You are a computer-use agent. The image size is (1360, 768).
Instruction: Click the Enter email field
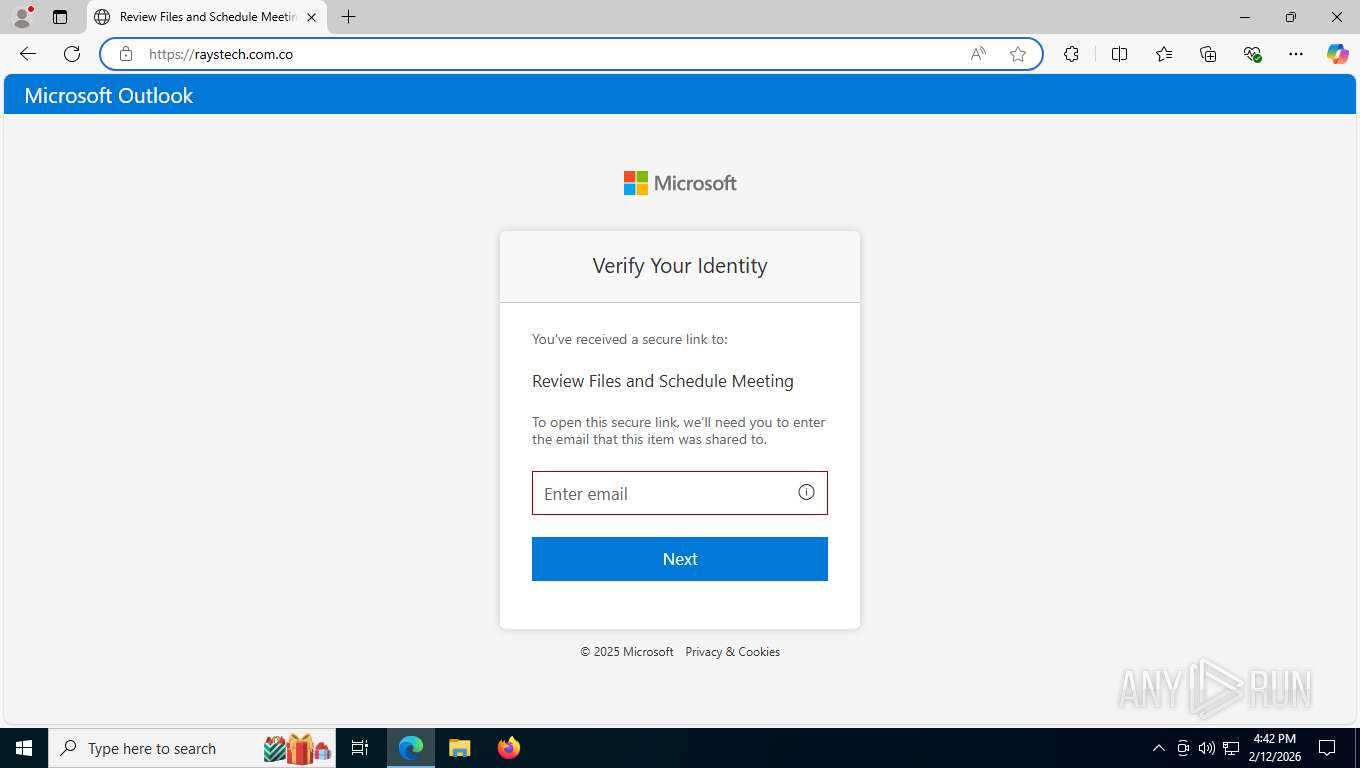(680, 493)
